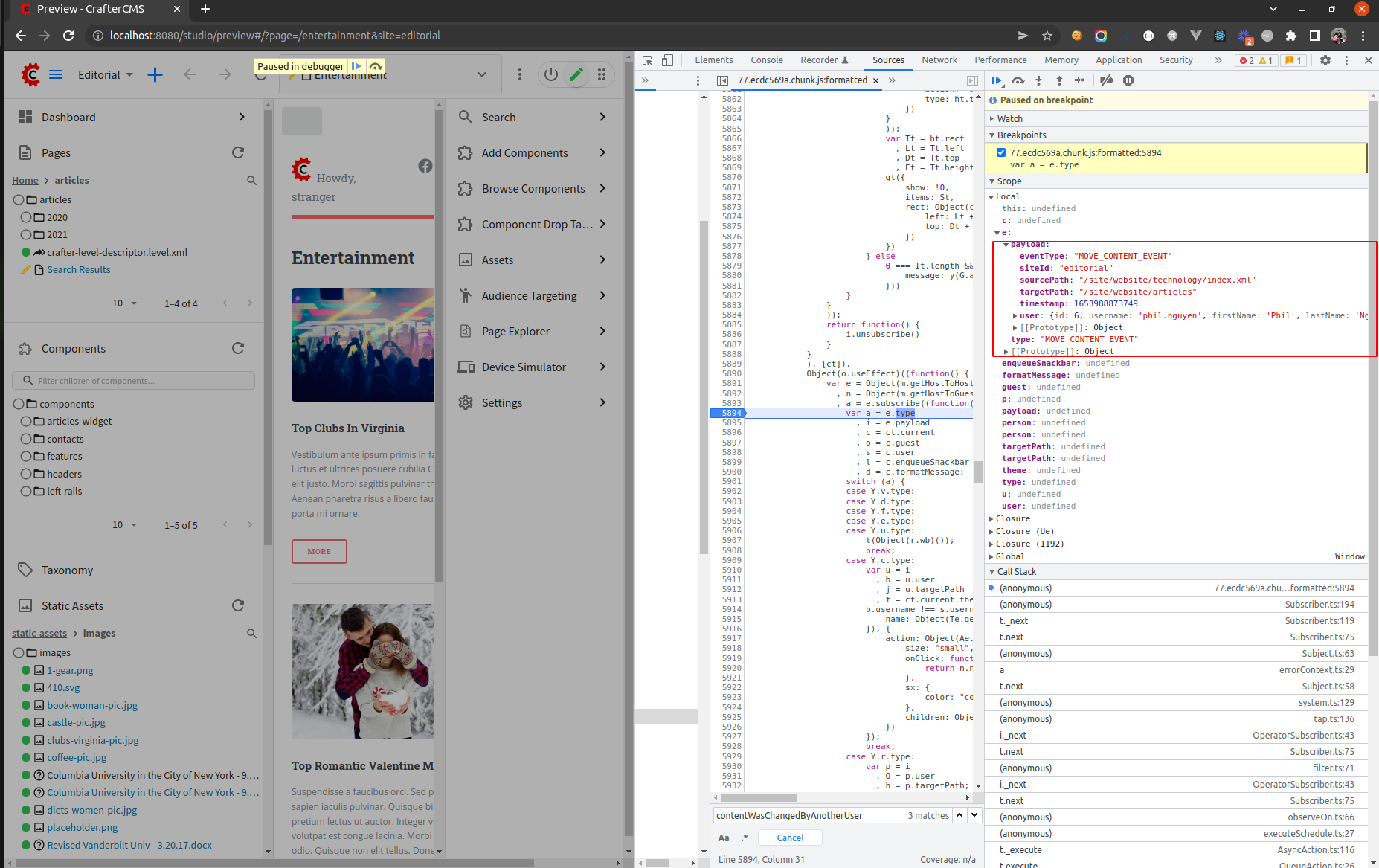Step over next function call
The image size is (1379, 868).
click(1018, 80)
